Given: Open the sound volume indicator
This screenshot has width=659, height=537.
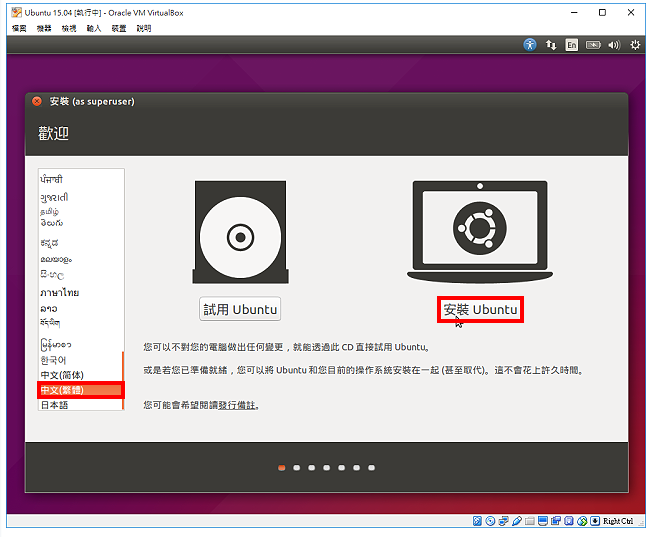Looking at the screenshot, I should pyautogui.click(x=614, y=45).
